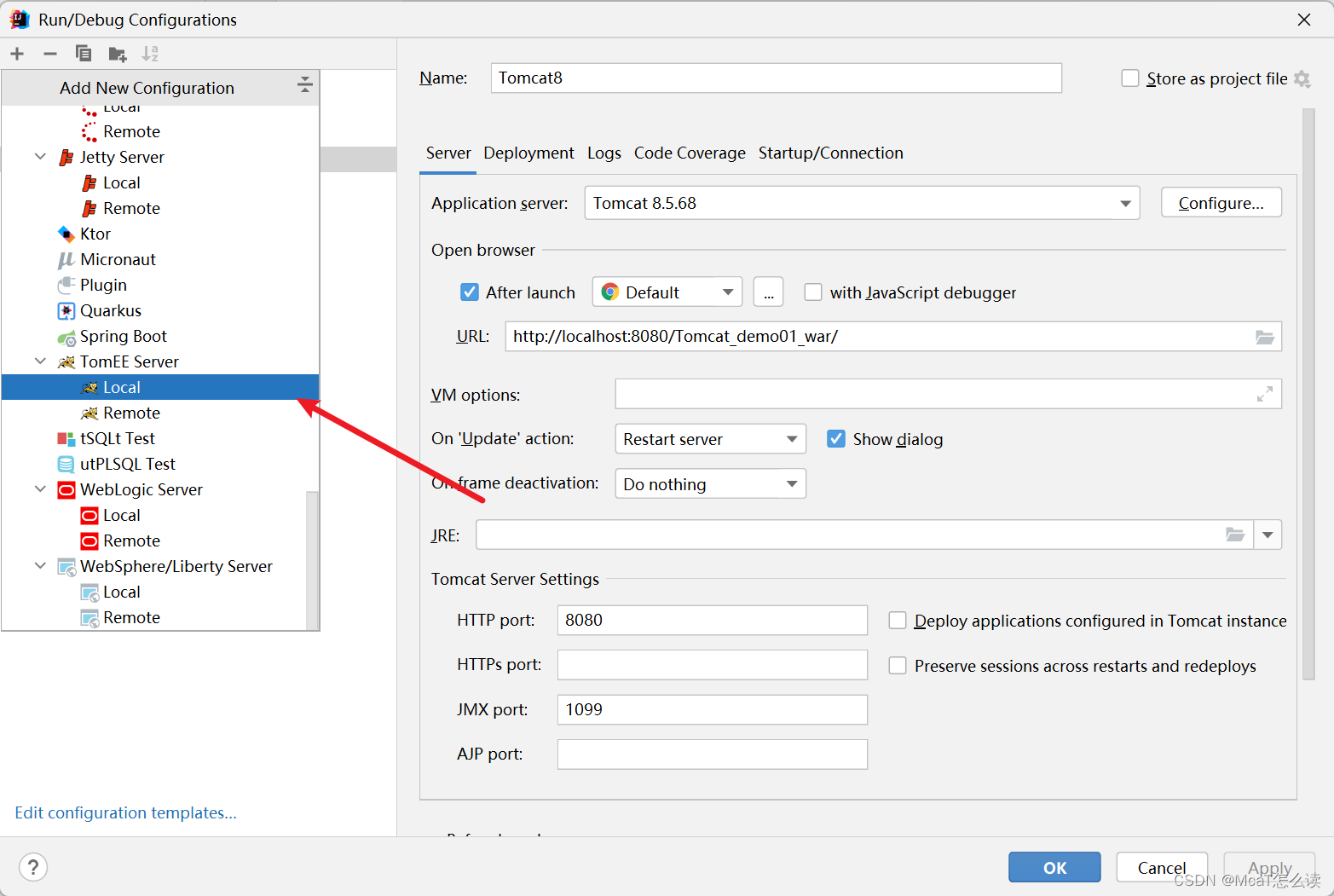Click the Jetty Server icon
This screenshot has width=1334, height=896.
tap(66, 158)
